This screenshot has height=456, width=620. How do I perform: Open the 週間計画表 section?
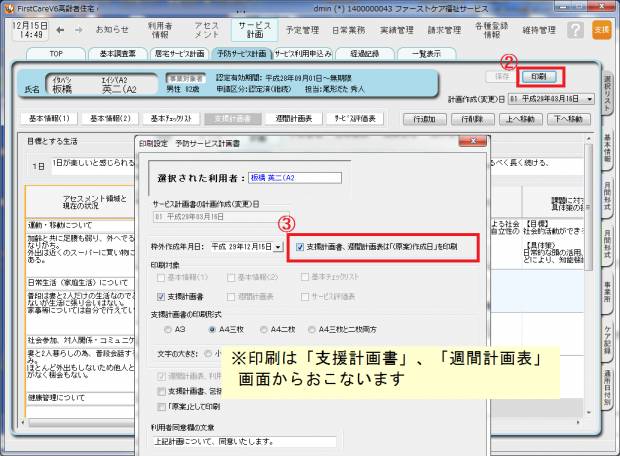(293, 118)
